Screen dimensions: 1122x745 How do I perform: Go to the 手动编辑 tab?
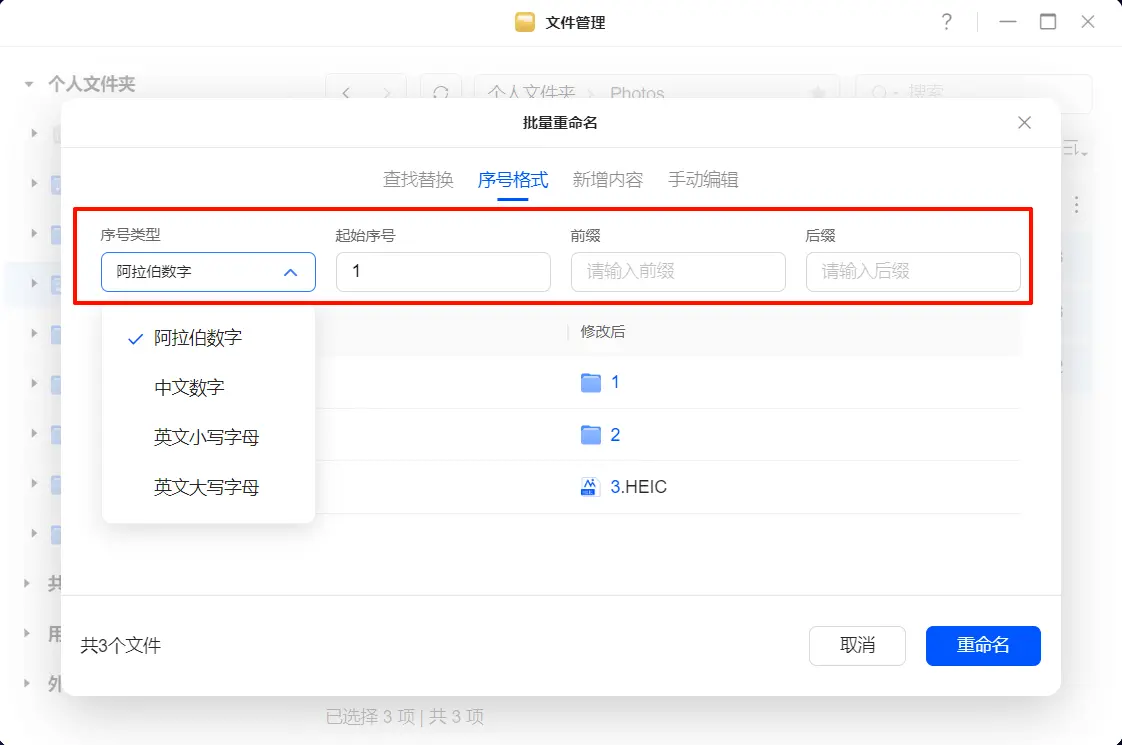(703, 180)
